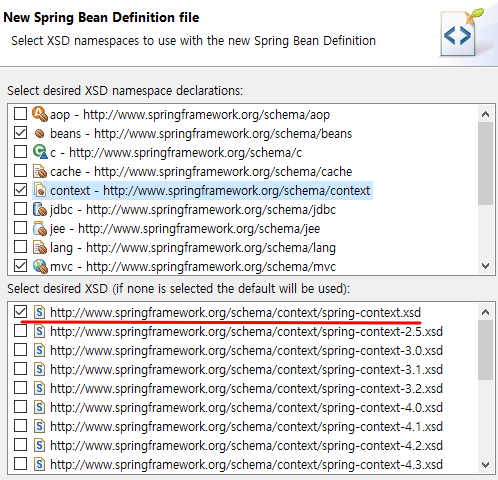The height and width of the screenshot is (480, 498).
Task: Click the spring-context.xsd file icon
Action: 40,312
